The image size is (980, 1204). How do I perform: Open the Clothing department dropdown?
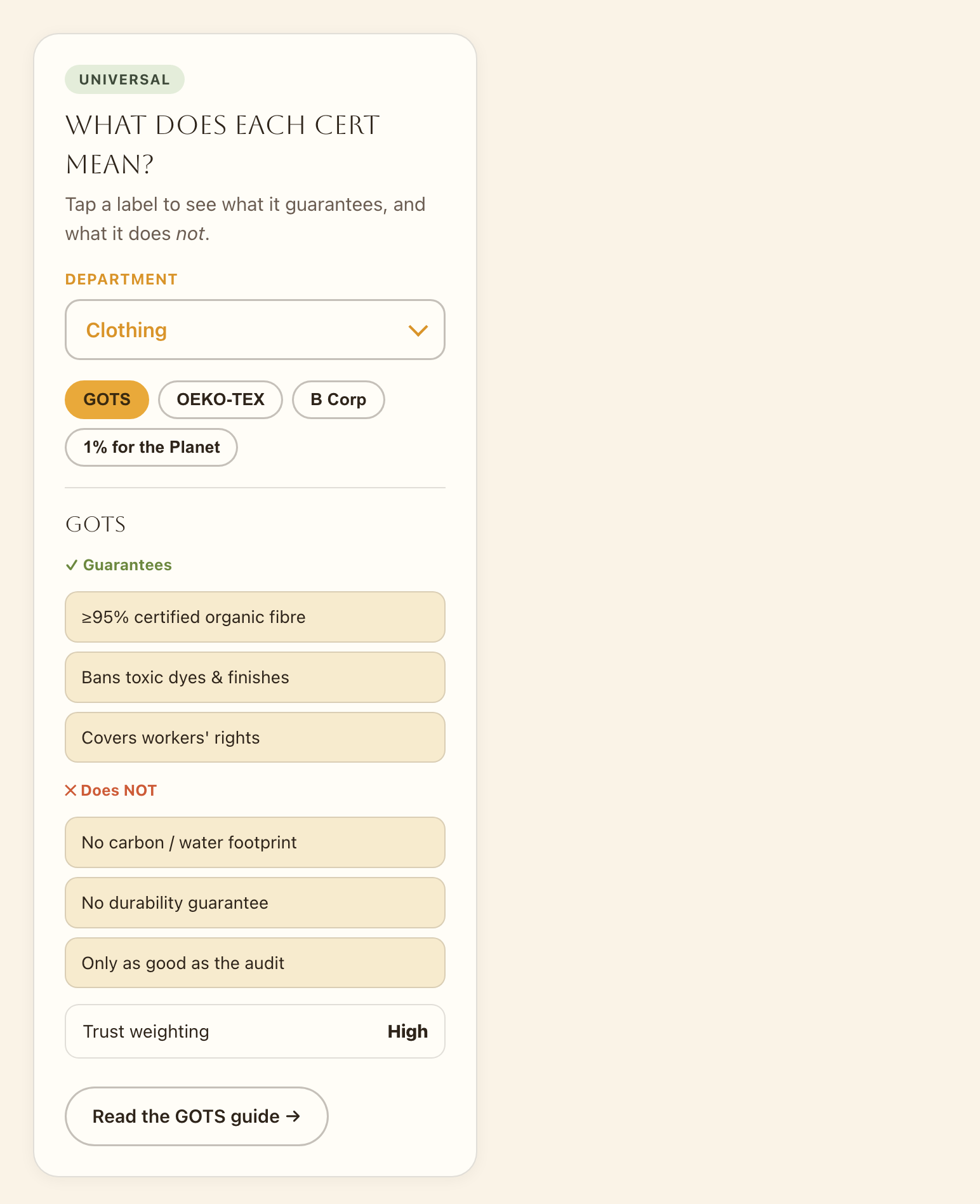point(255,330)
